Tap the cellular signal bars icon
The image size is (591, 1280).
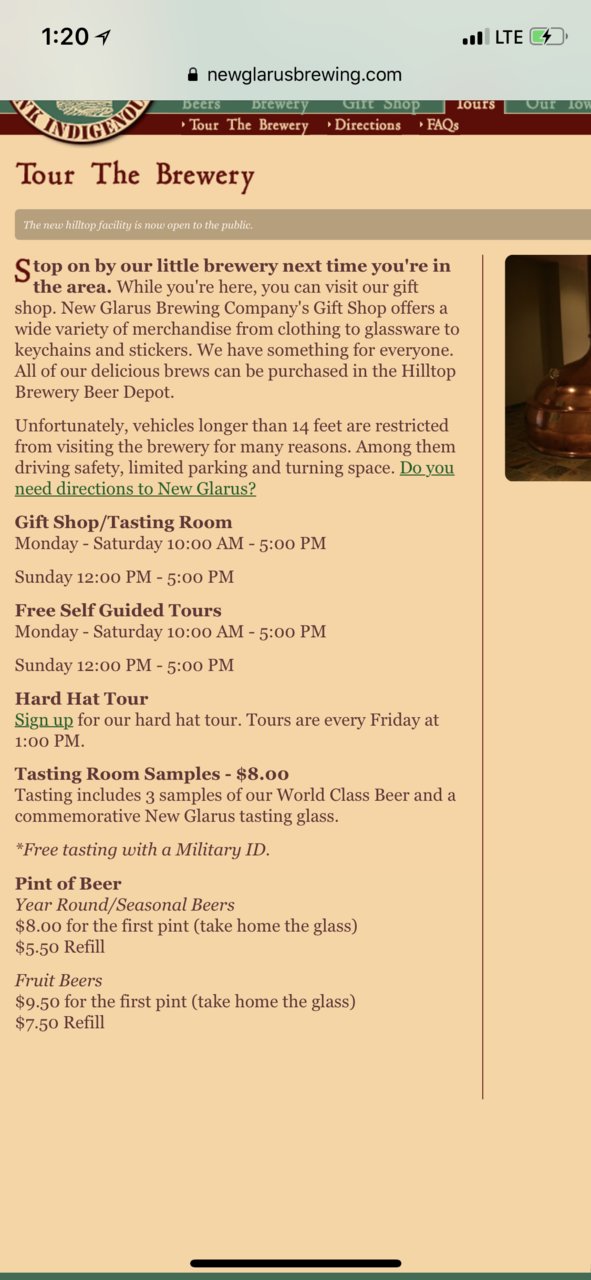[474, 38]
